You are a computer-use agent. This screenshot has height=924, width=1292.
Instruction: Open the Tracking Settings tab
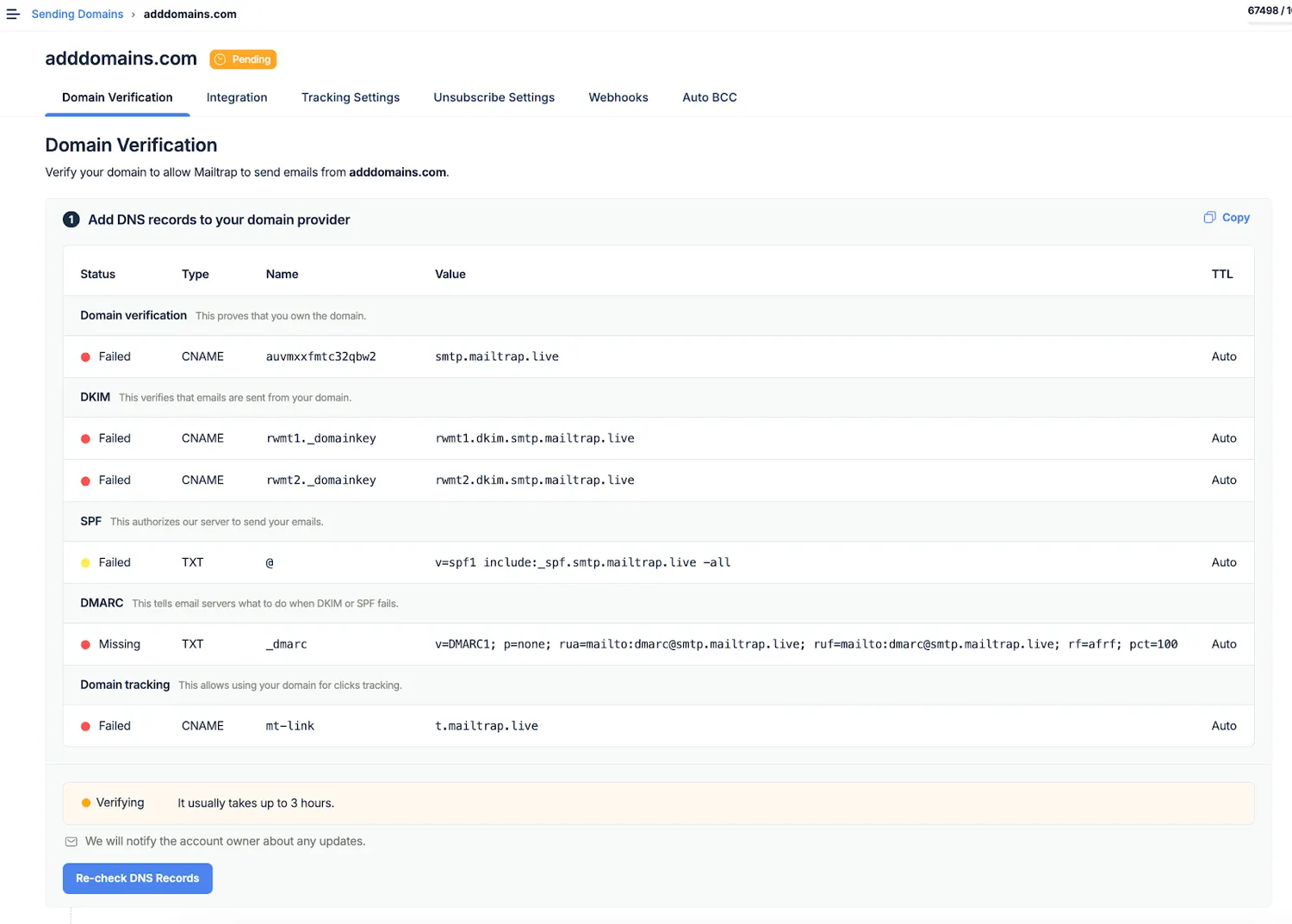(351, 97)
